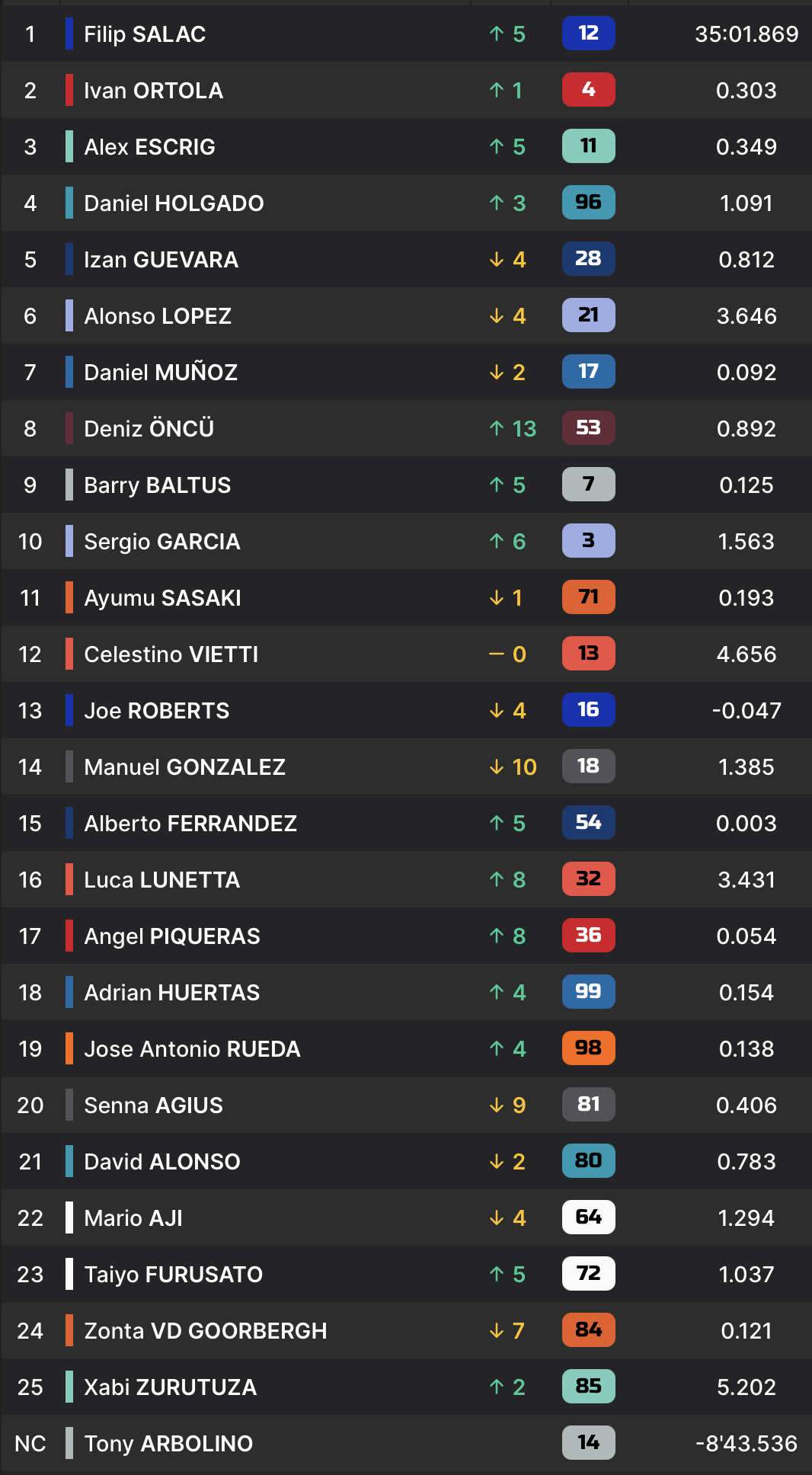
Task: Open Filip SALAC rider entry
Action: click(x=406, y=34)
